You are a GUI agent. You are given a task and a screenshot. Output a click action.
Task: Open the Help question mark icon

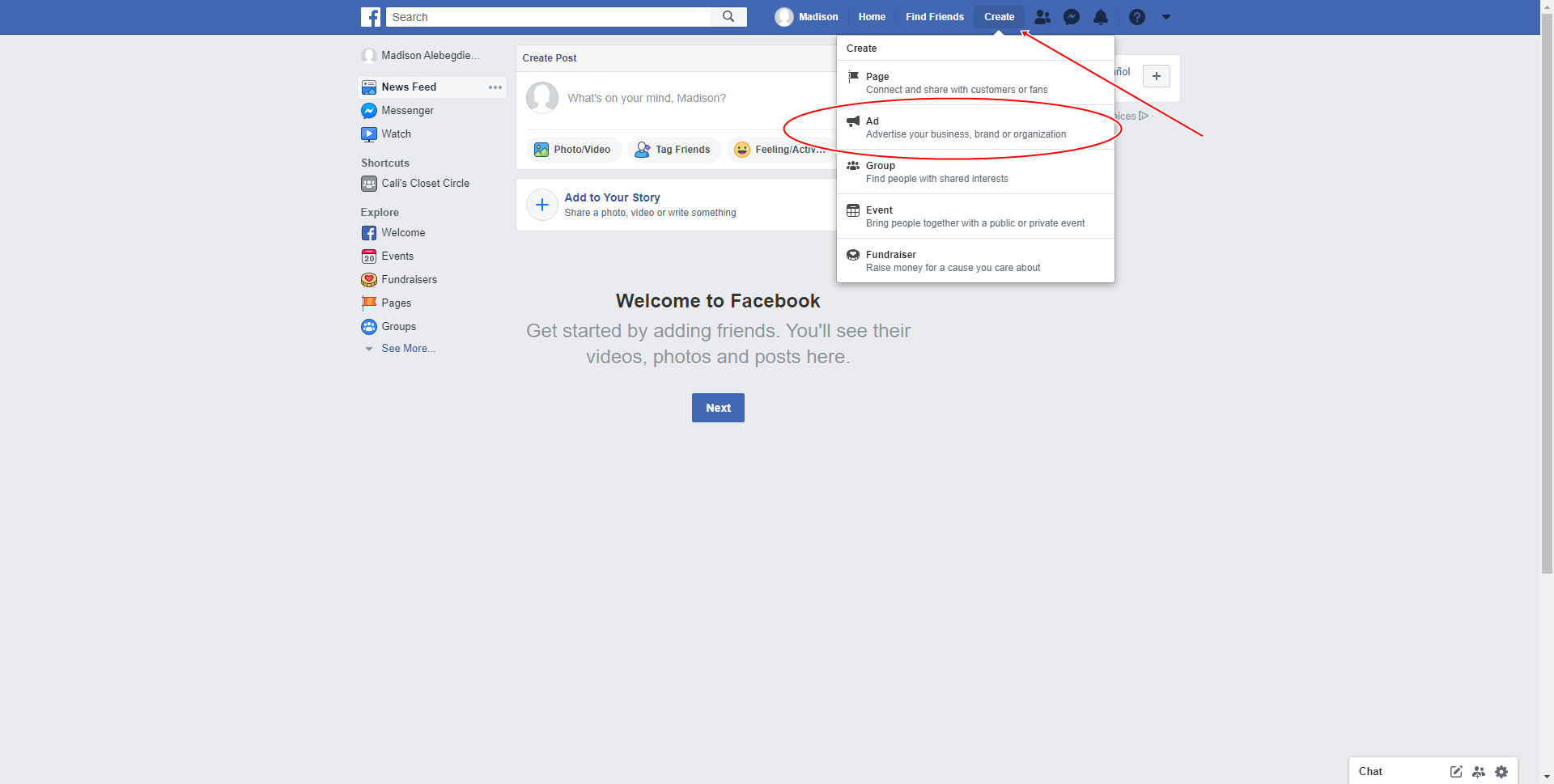click(x=1136, y=16)
